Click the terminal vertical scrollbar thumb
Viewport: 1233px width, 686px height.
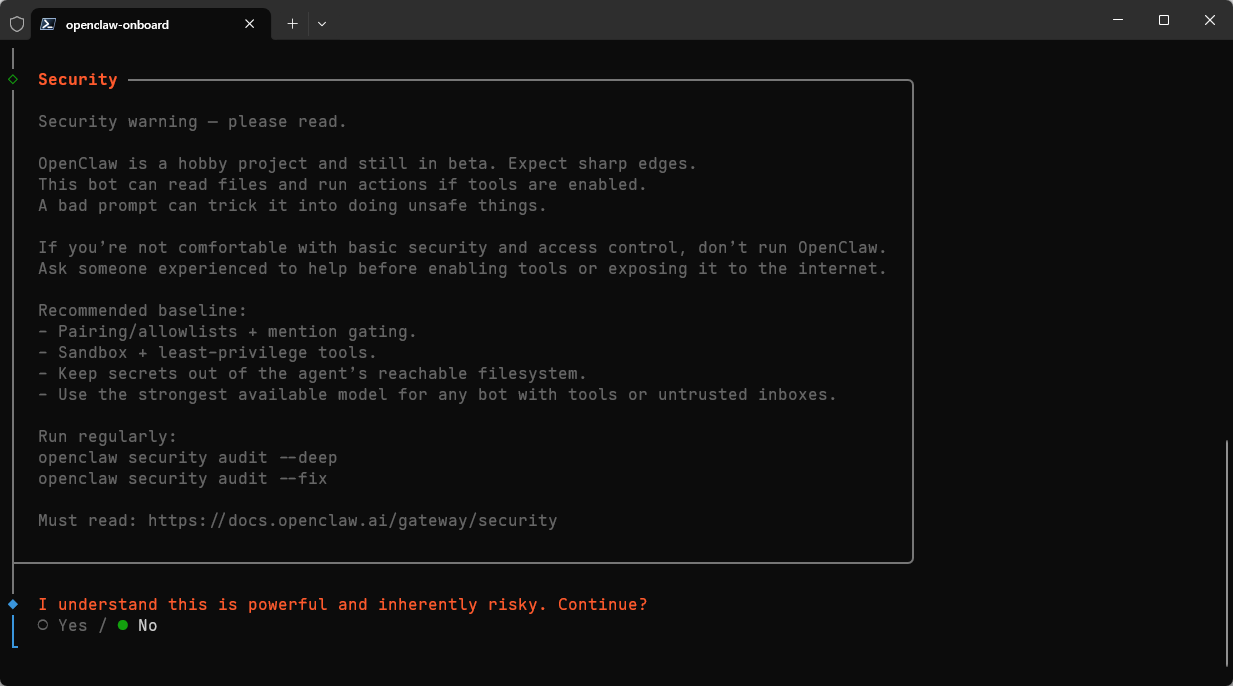click(x=1227, y=553)
